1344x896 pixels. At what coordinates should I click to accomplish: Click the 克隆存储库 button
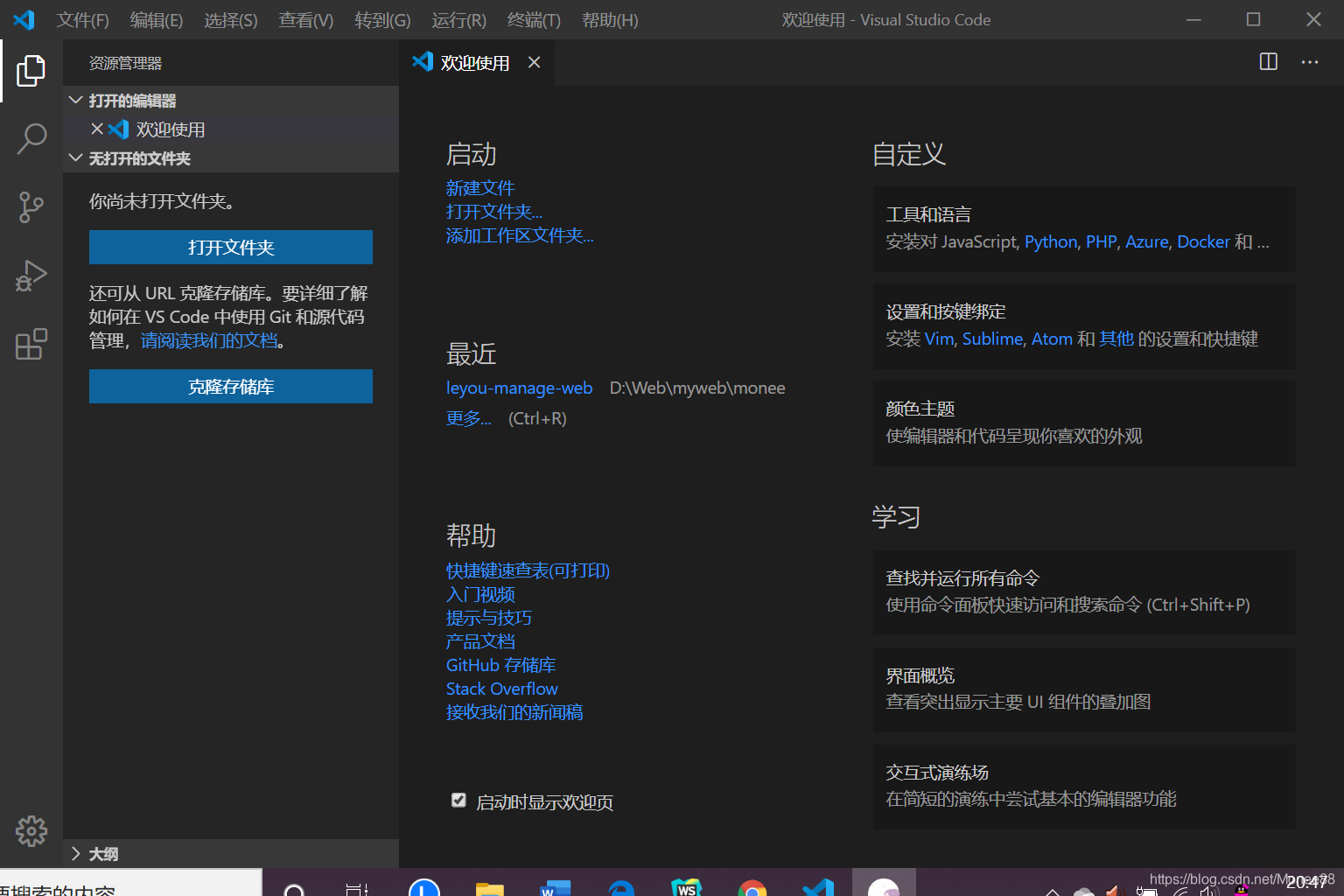(x=231, y=386)
